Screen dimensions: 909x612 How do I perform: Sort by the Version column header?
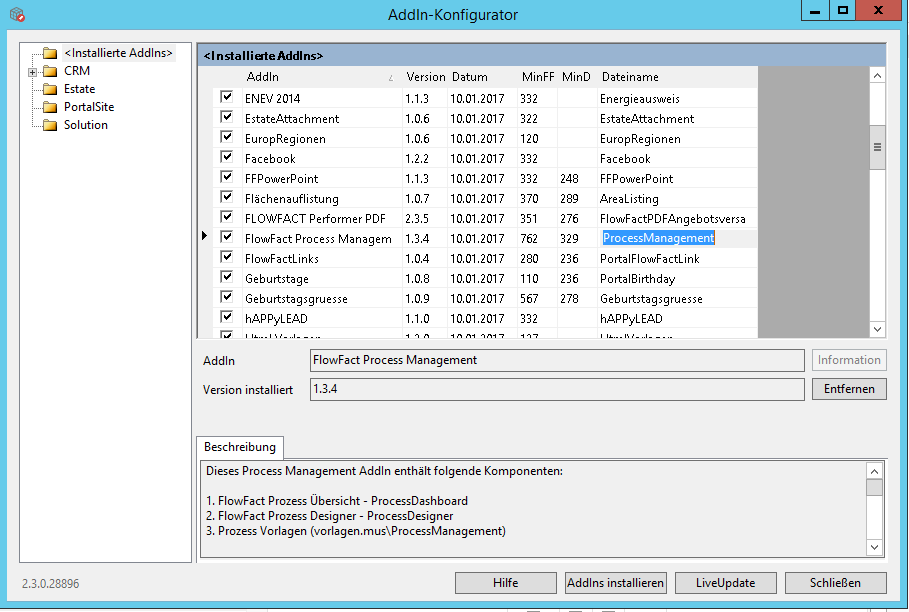(x=425, y=76)
